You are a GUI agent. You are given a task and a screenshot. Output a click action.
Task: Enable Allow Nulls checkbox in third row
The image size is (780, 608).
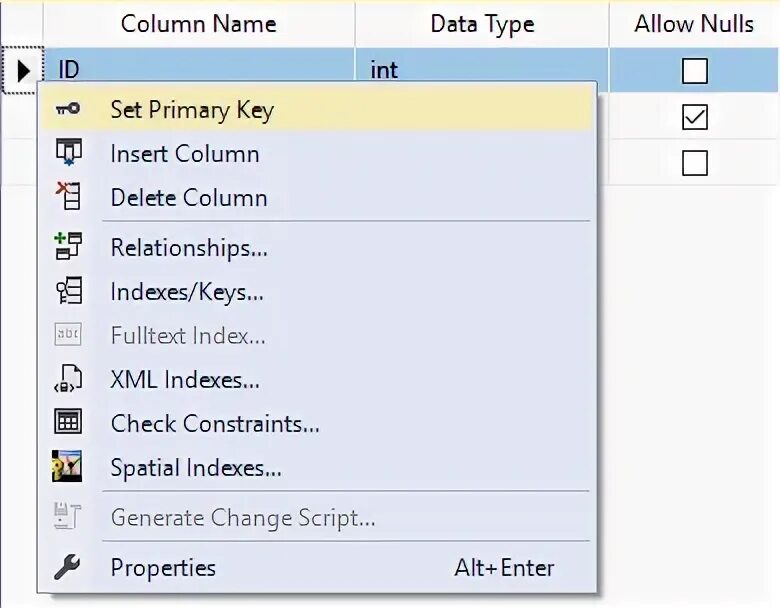(694, 162)
